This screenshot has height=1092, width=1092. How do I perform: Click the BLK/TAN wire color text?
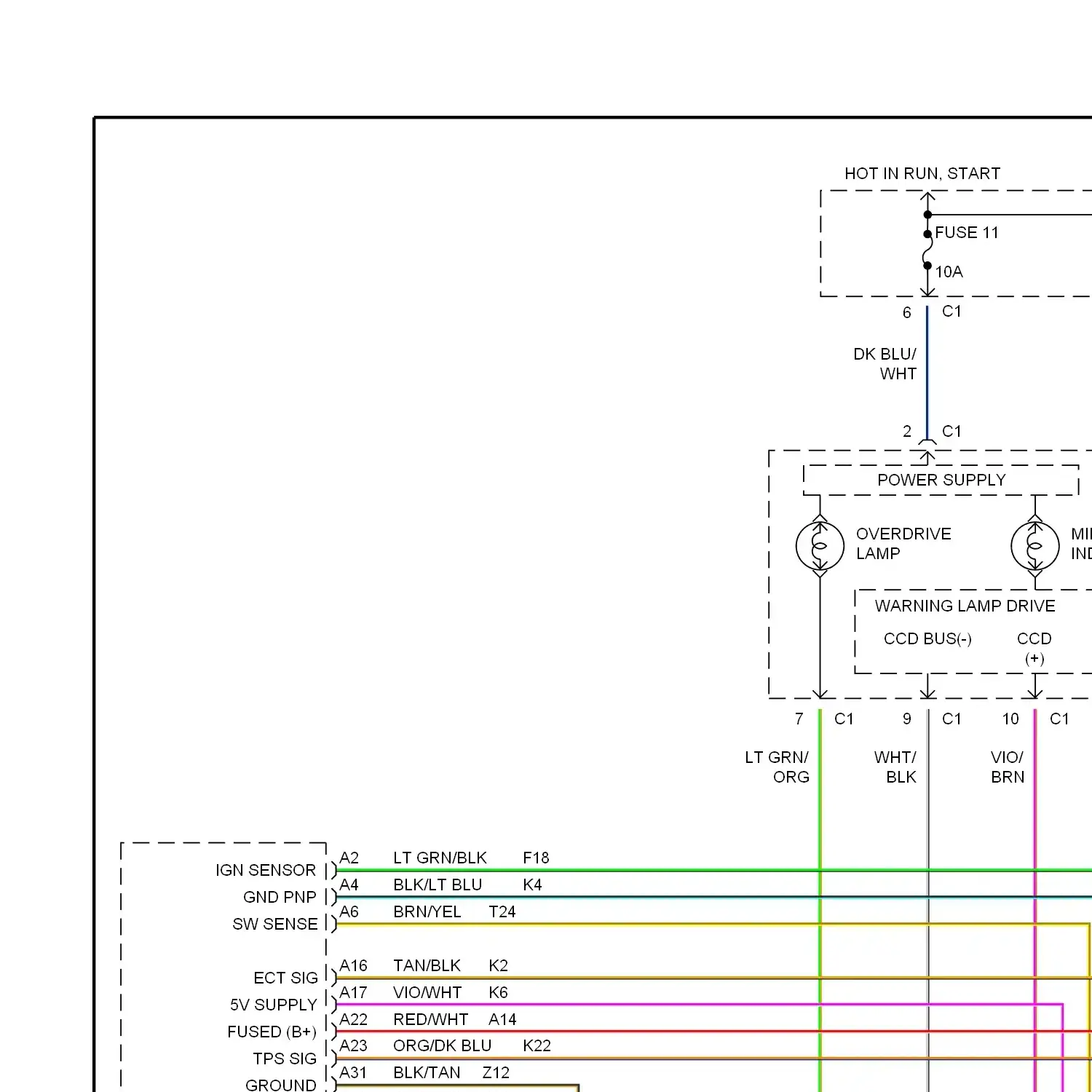coord(427,1073)
